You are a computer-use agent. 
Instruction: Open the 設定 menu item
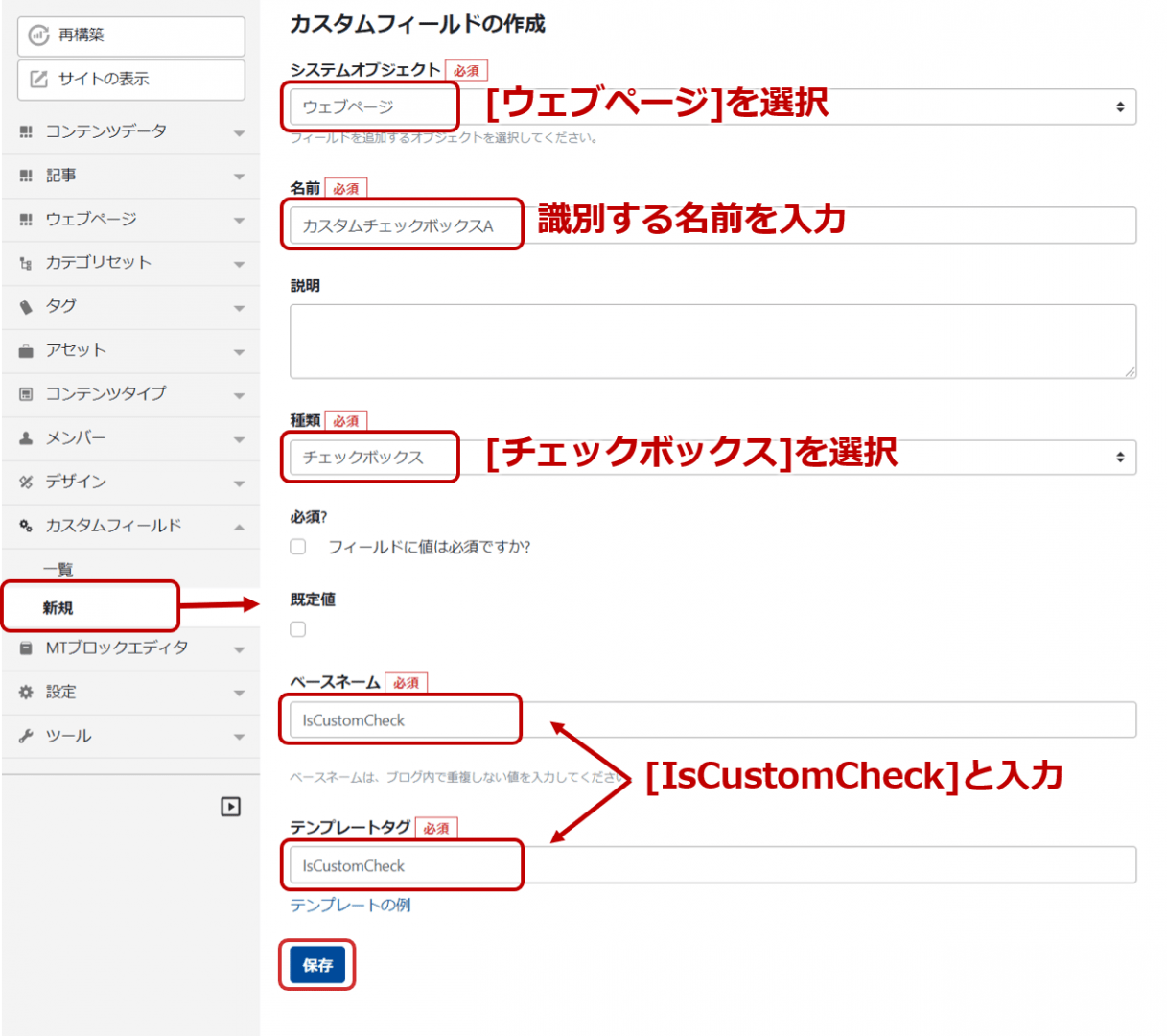point(130,693)
